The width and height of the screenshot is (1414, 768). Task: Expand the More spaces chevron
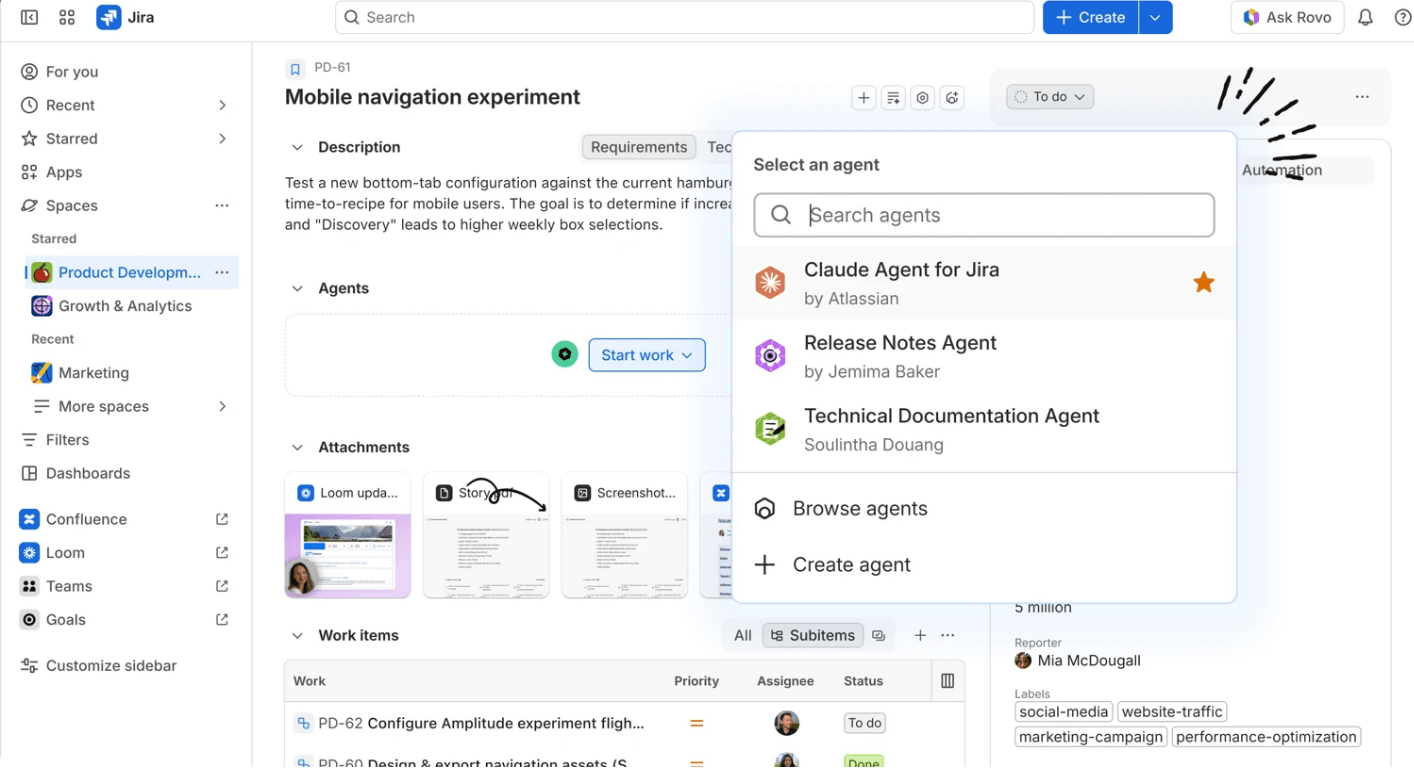pyautogui.click(x=222, y=406)
